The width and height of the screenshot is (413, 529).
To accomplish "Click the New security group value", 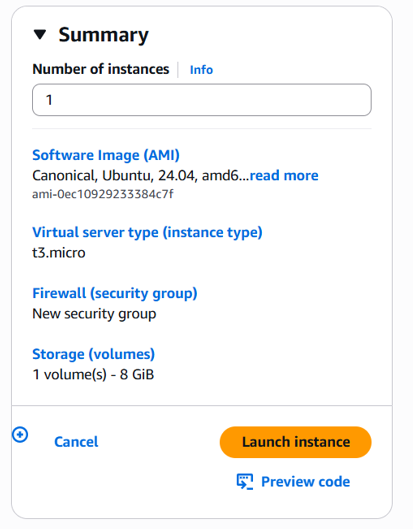I will (94, 314).
